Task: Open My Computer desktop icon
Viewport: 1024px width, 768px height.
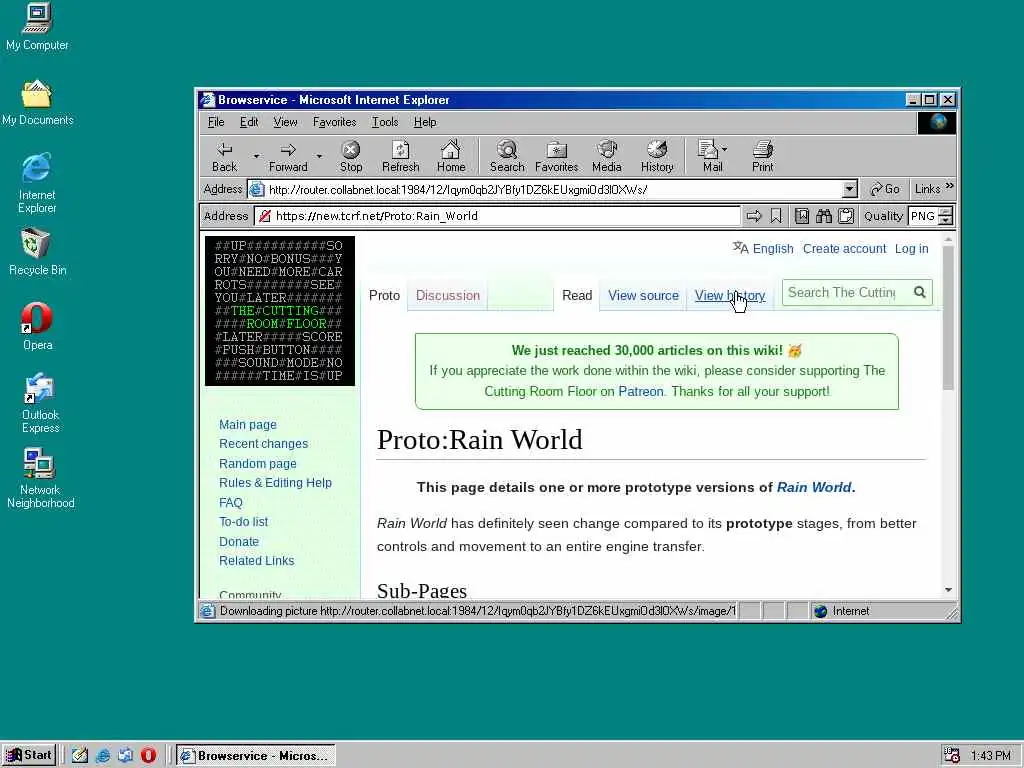Action: 37,27
